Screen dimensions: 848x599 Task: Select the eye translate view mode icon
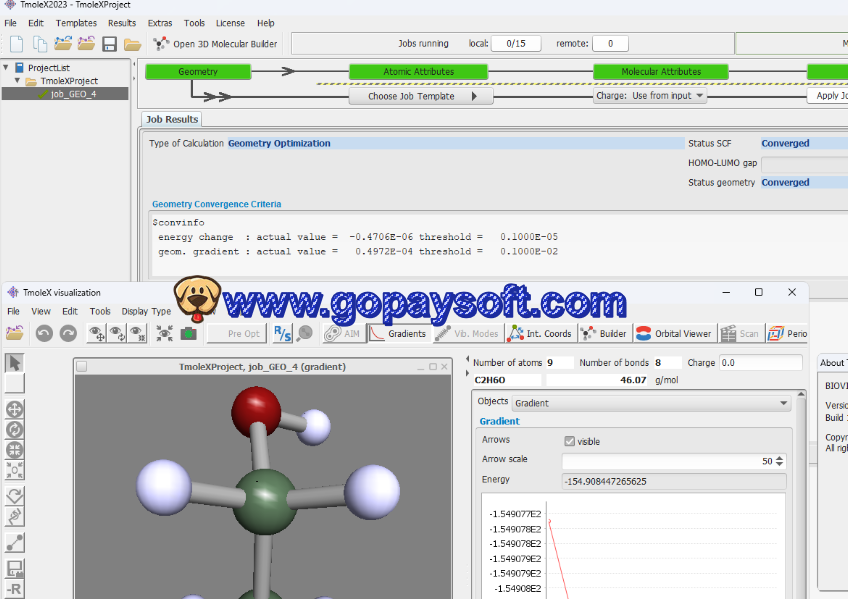point(97,334)
